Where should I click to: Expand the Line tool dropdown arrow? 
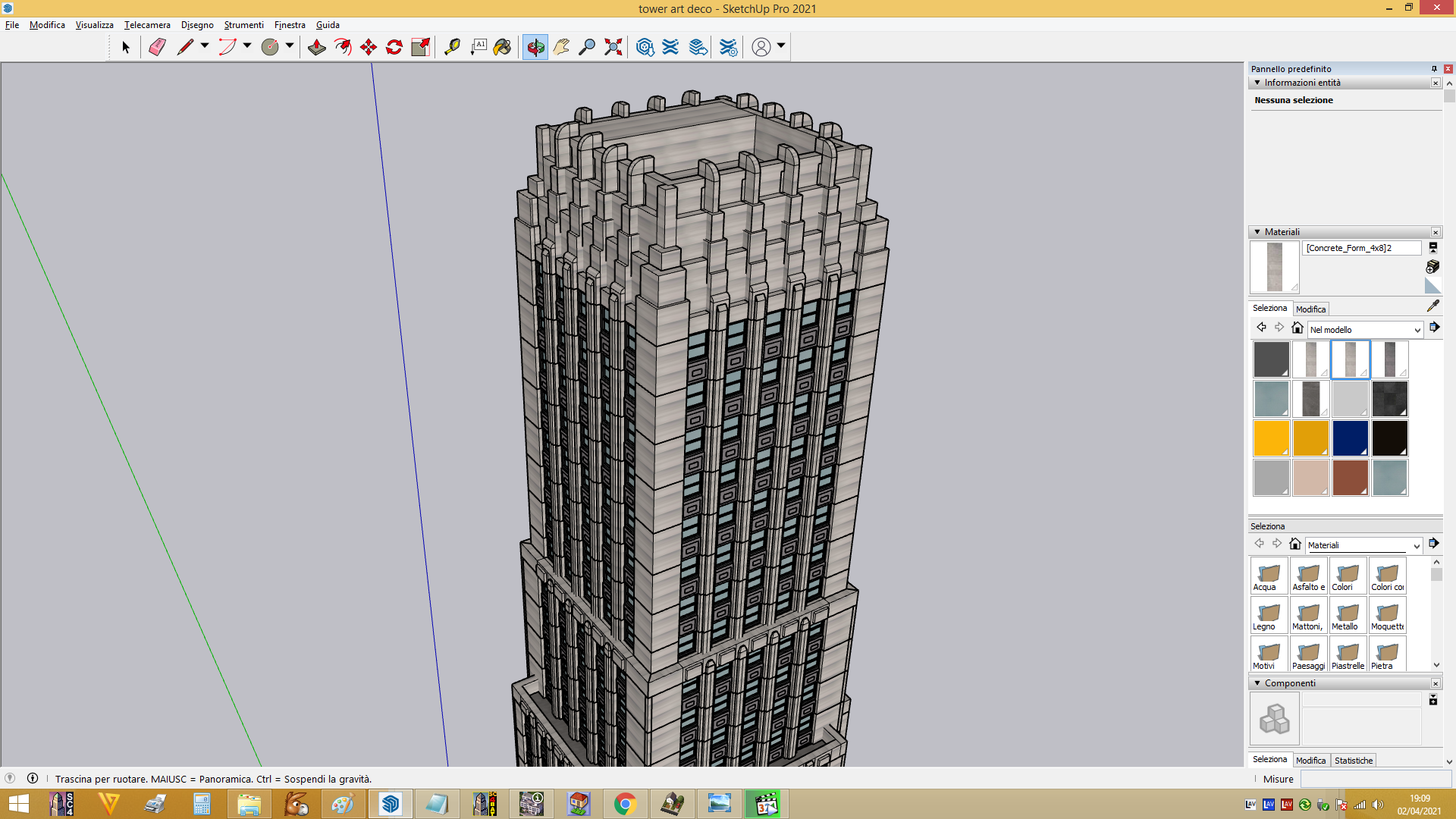205,46
